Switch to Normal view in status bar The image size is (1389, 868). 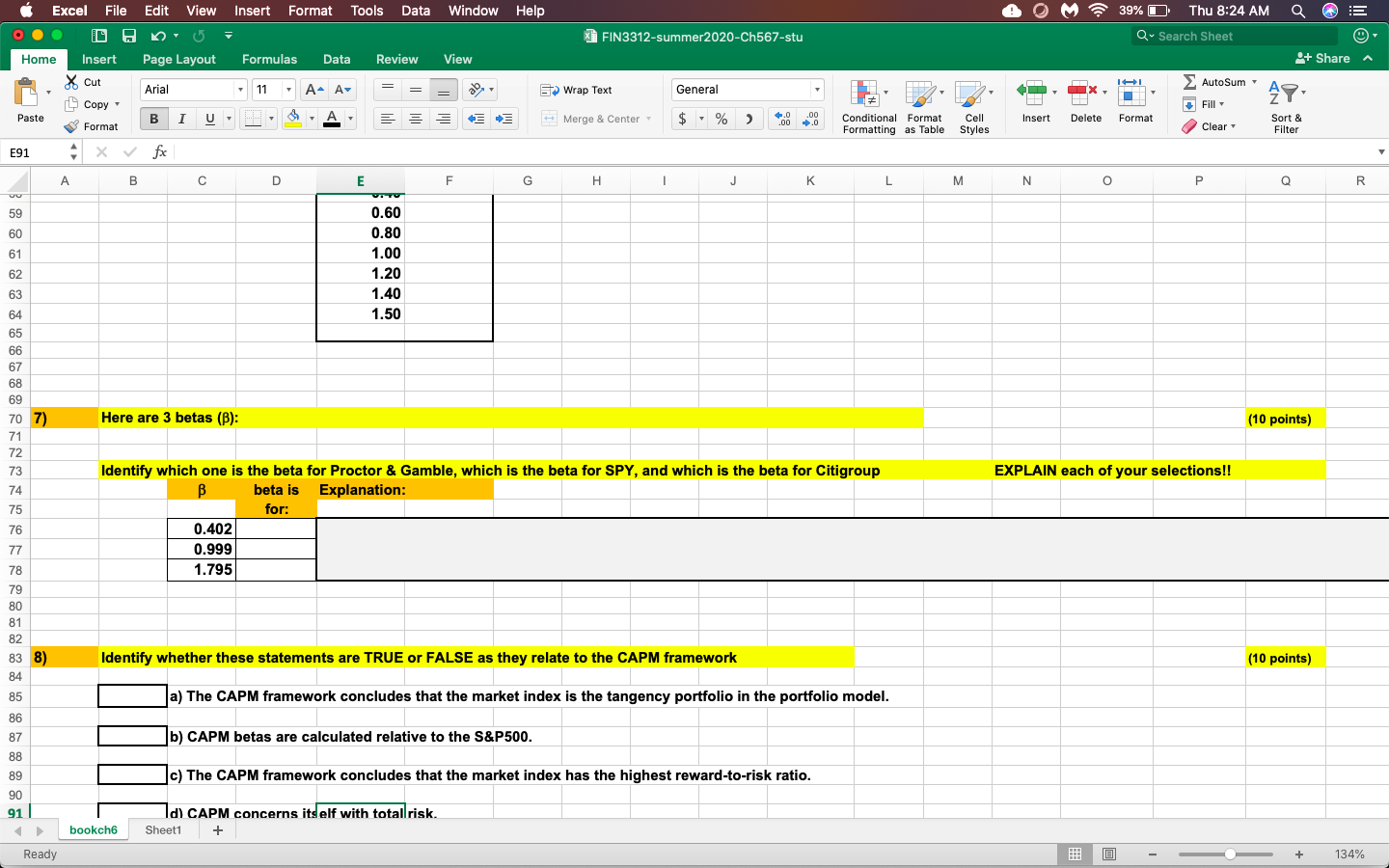[1075, 854]
